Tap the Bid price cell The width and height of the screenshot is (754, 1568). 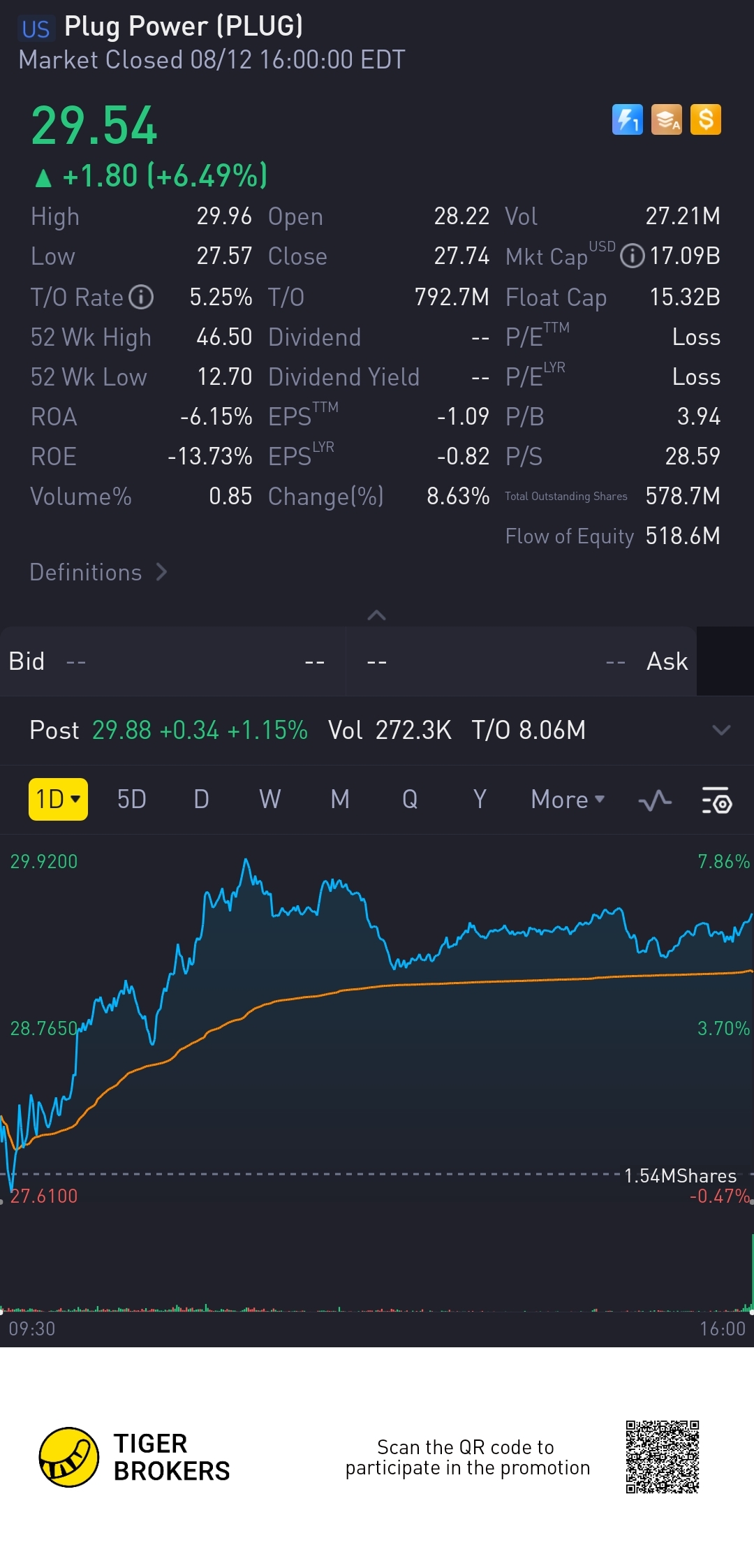[172, 661]
